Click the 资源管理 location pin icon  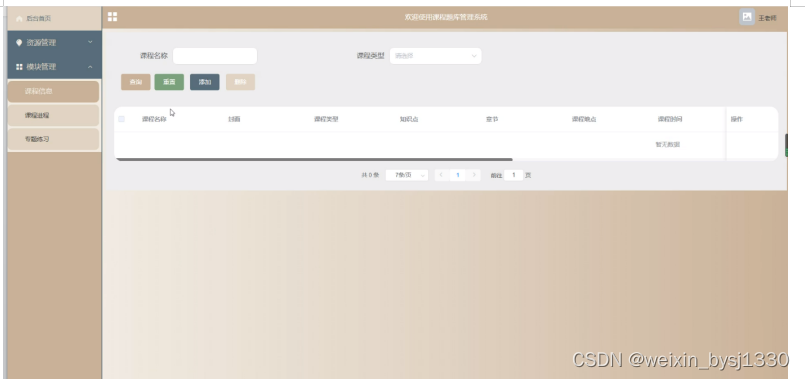[20, 43]
